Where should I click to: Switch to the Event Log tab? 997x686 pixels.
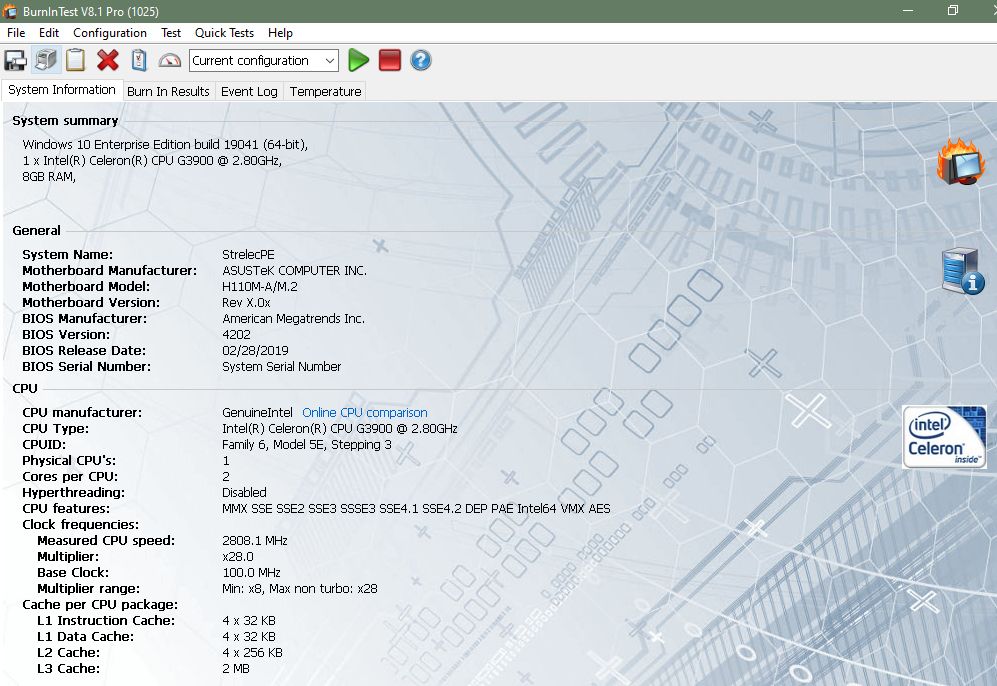click(x=249, y=92)
